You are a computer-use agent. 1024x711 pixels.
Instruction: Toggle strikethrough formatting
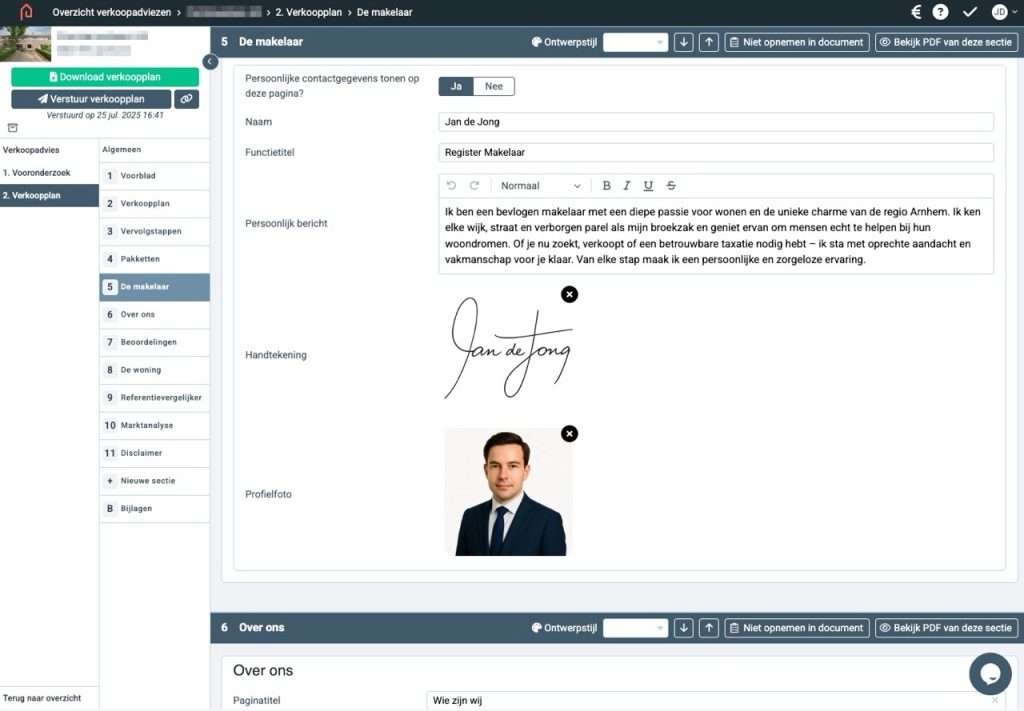tap(671, 185)
